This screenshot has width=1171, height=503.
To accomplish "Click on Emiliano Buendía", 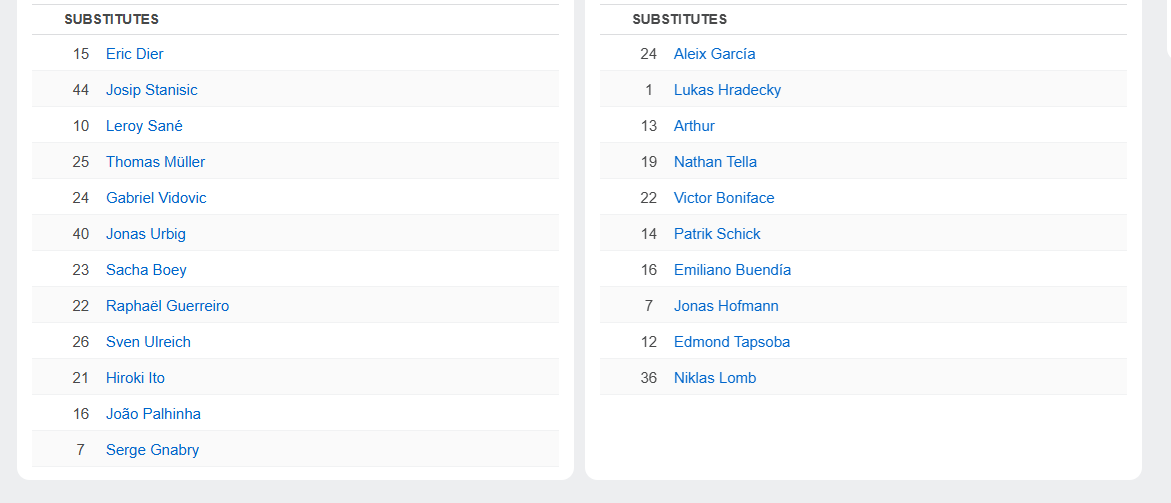I will pos(732,270).
